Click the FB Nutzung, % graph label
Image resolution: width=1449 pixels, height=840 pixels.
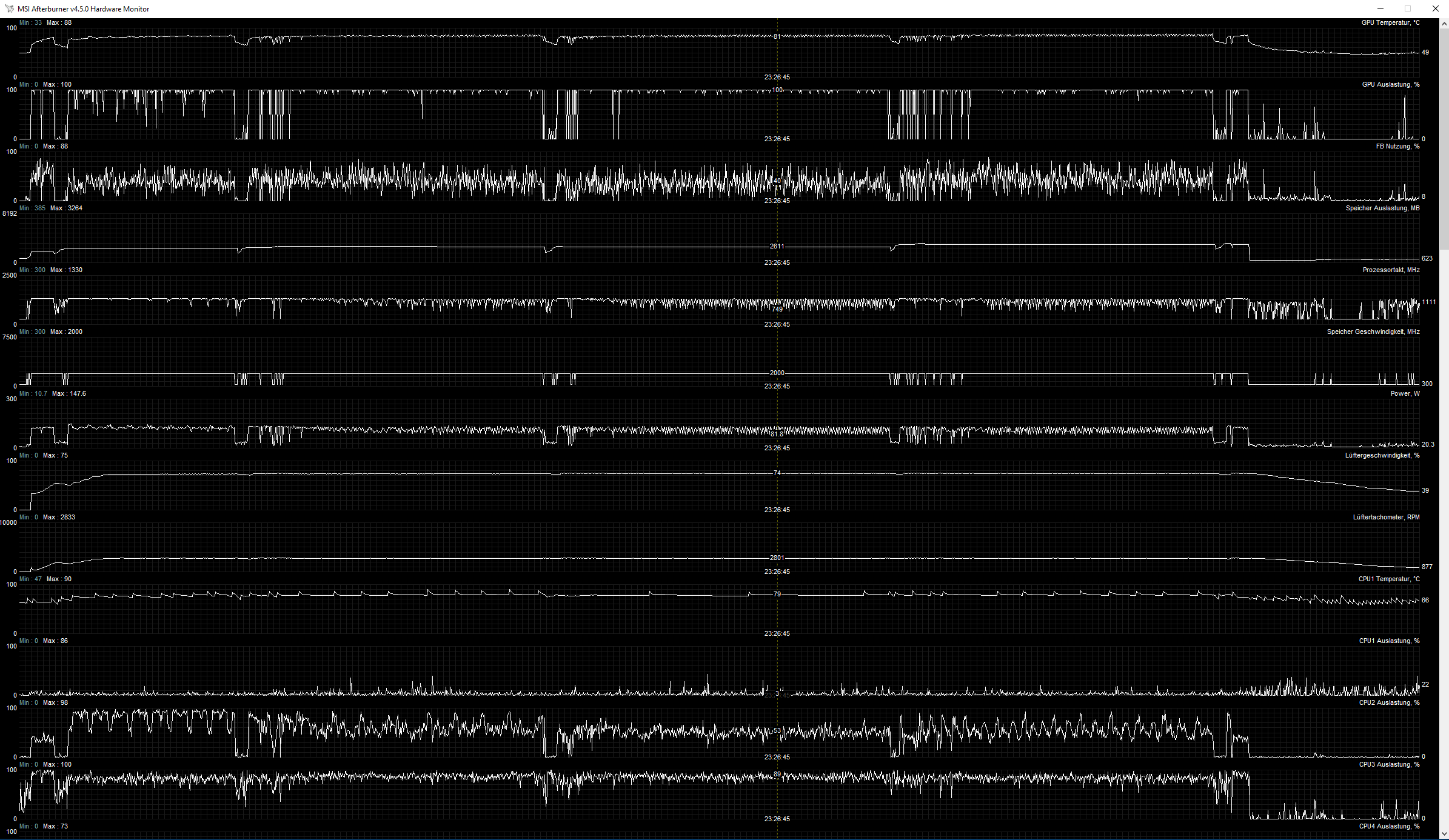pos(1397,147)
